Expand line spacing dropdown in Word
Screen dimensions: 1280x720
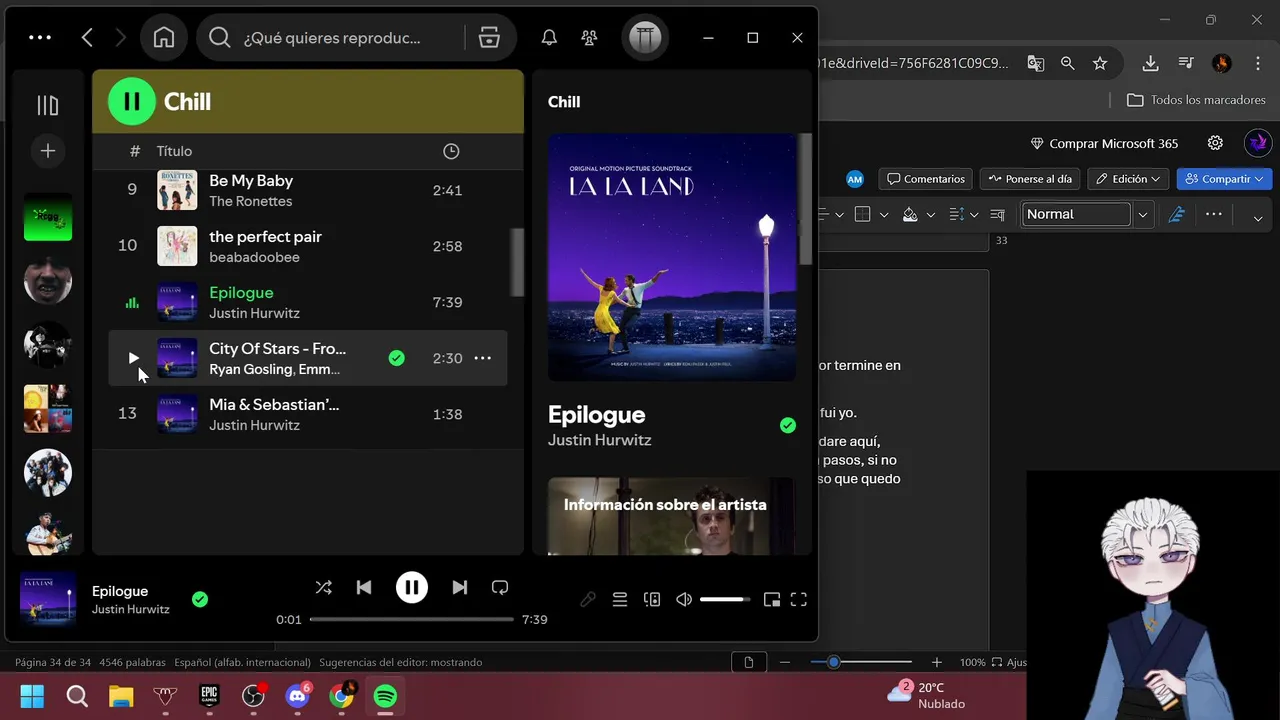974,214
